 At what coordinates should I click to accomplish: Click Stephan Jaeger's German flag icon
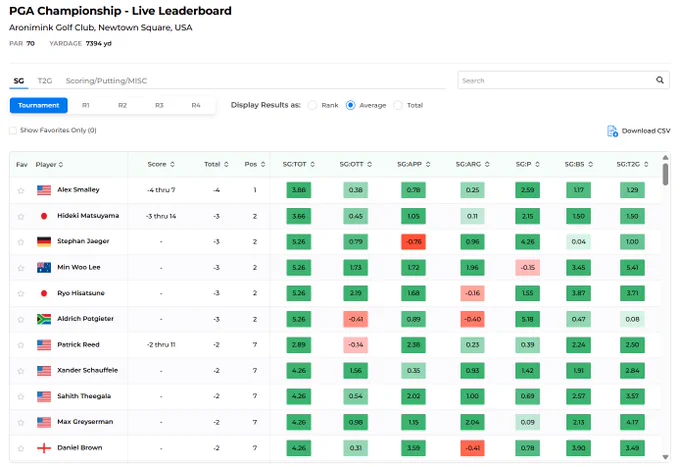click(44, 242)
